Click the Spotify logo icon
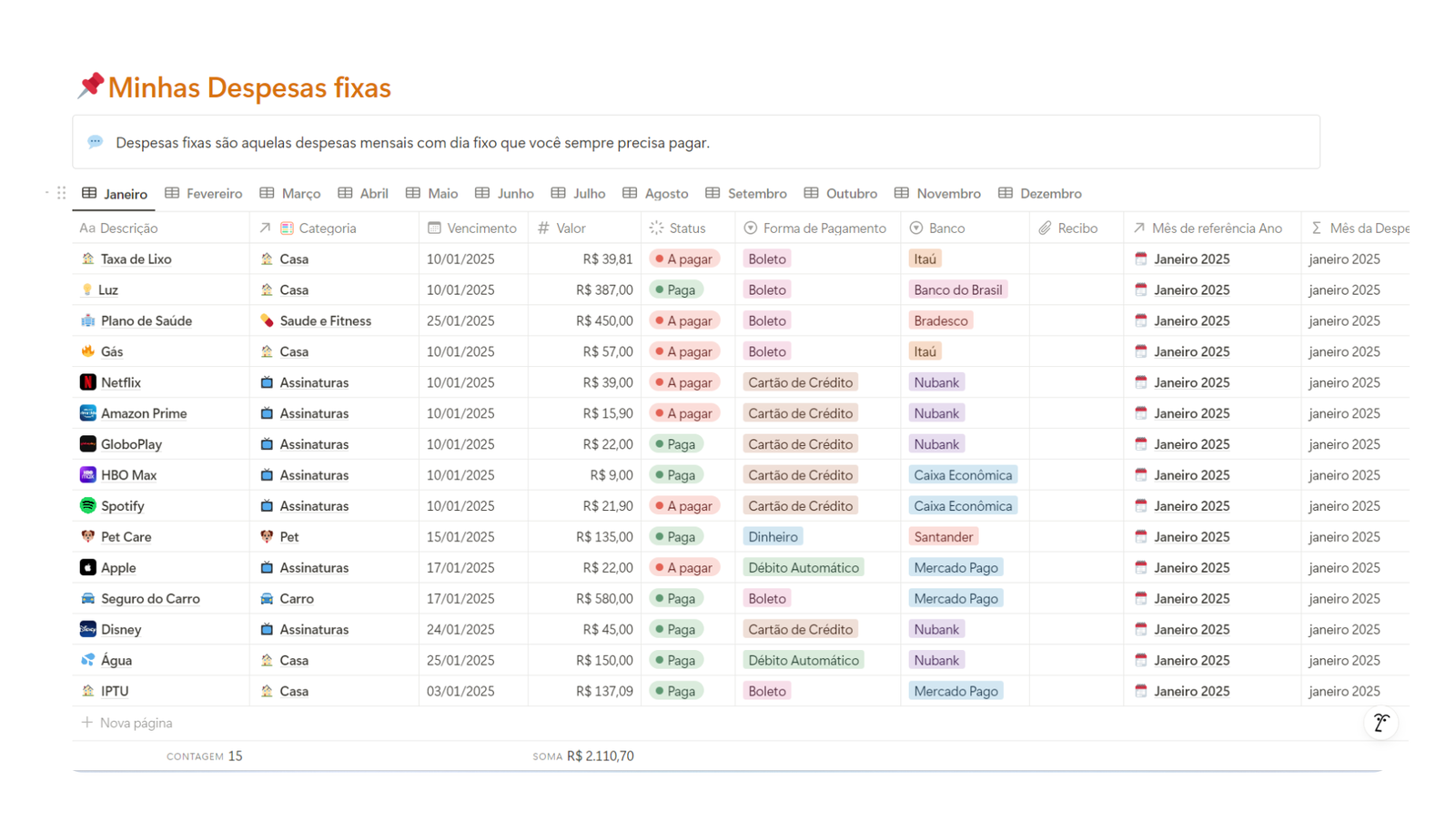1456x822 pixels. (x=88, y=505)
